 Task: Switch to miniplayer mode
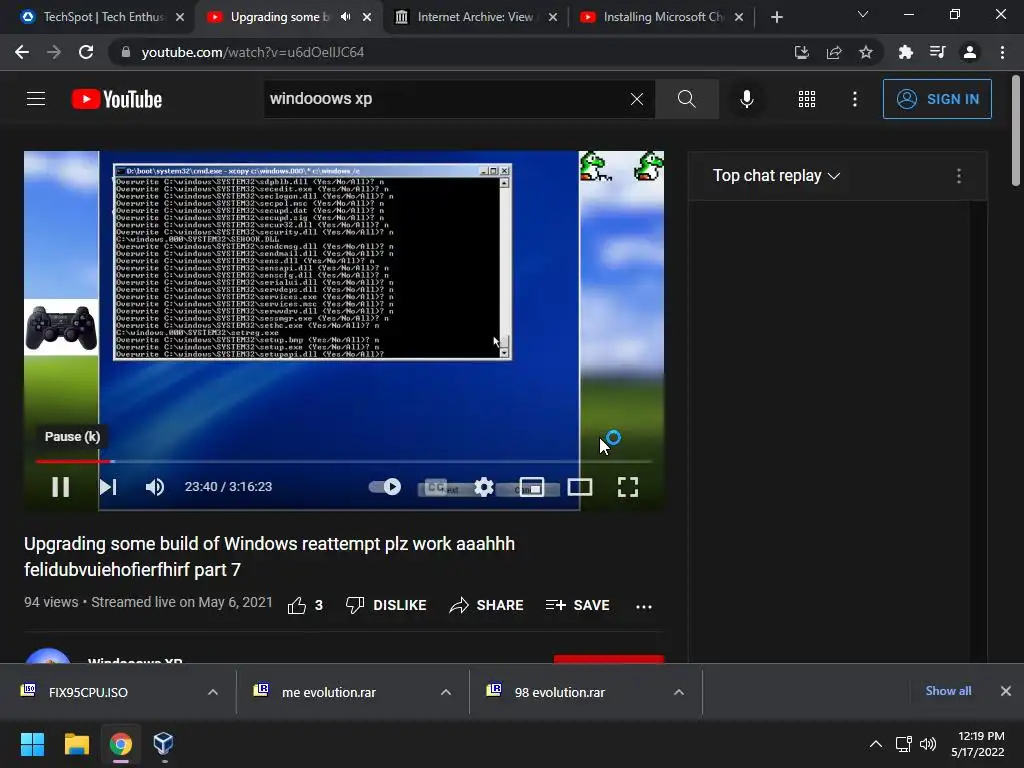tap(532, 487)
